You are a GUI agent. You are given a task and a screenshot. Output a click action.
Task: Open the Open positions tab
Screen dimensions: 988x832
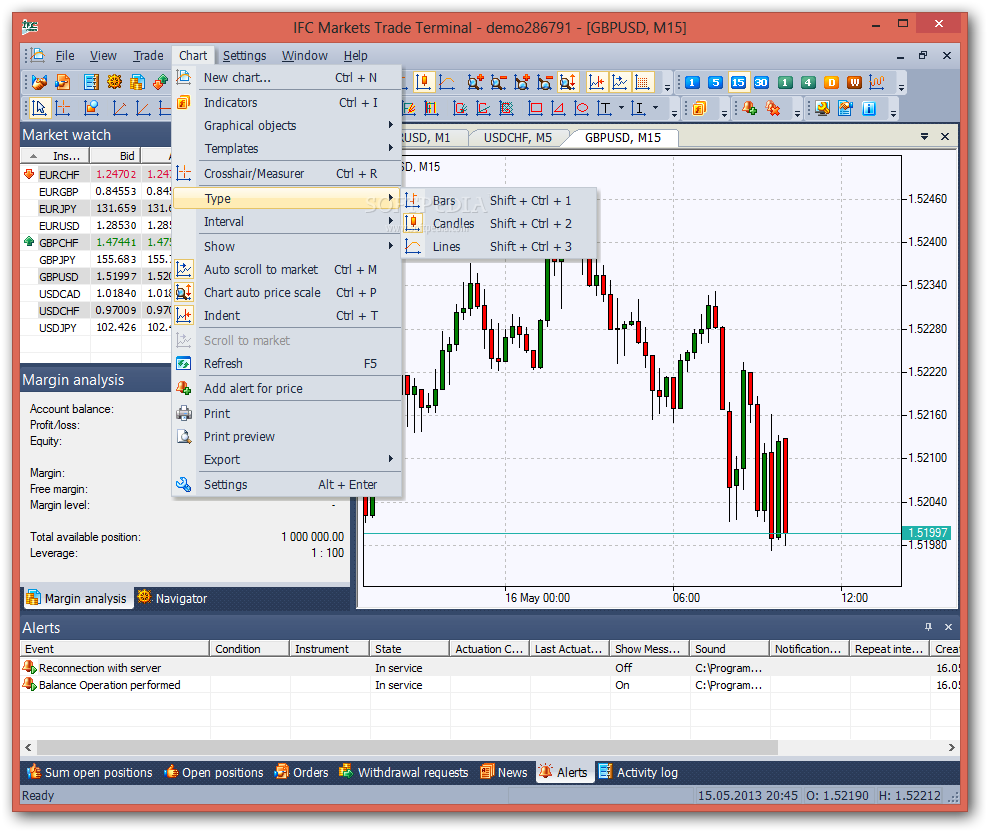coord(214,772)
